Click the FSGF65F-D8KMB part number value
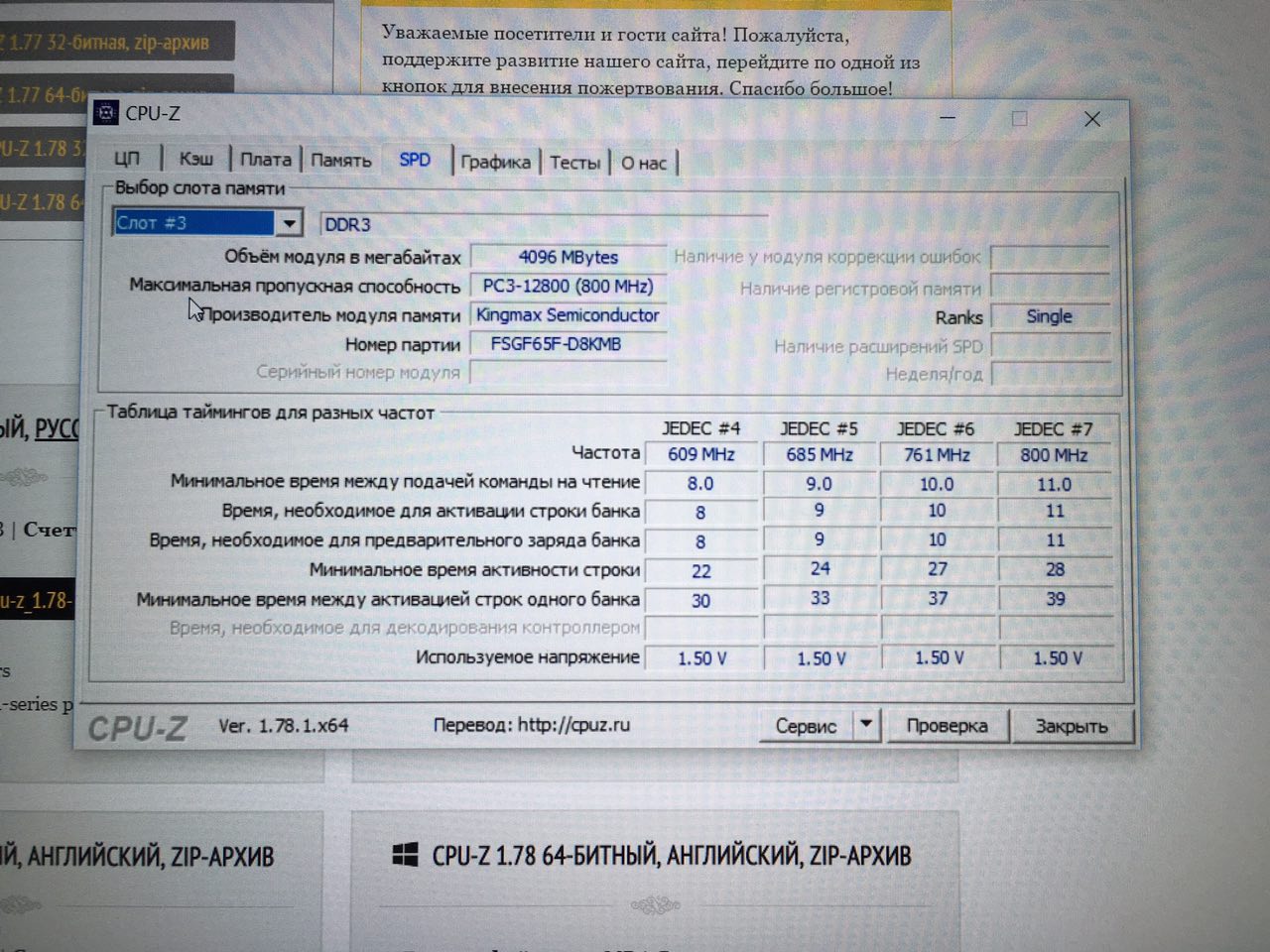Image resolution: width=1270 pixels, height=952 pixels. (x=569, y=344)
